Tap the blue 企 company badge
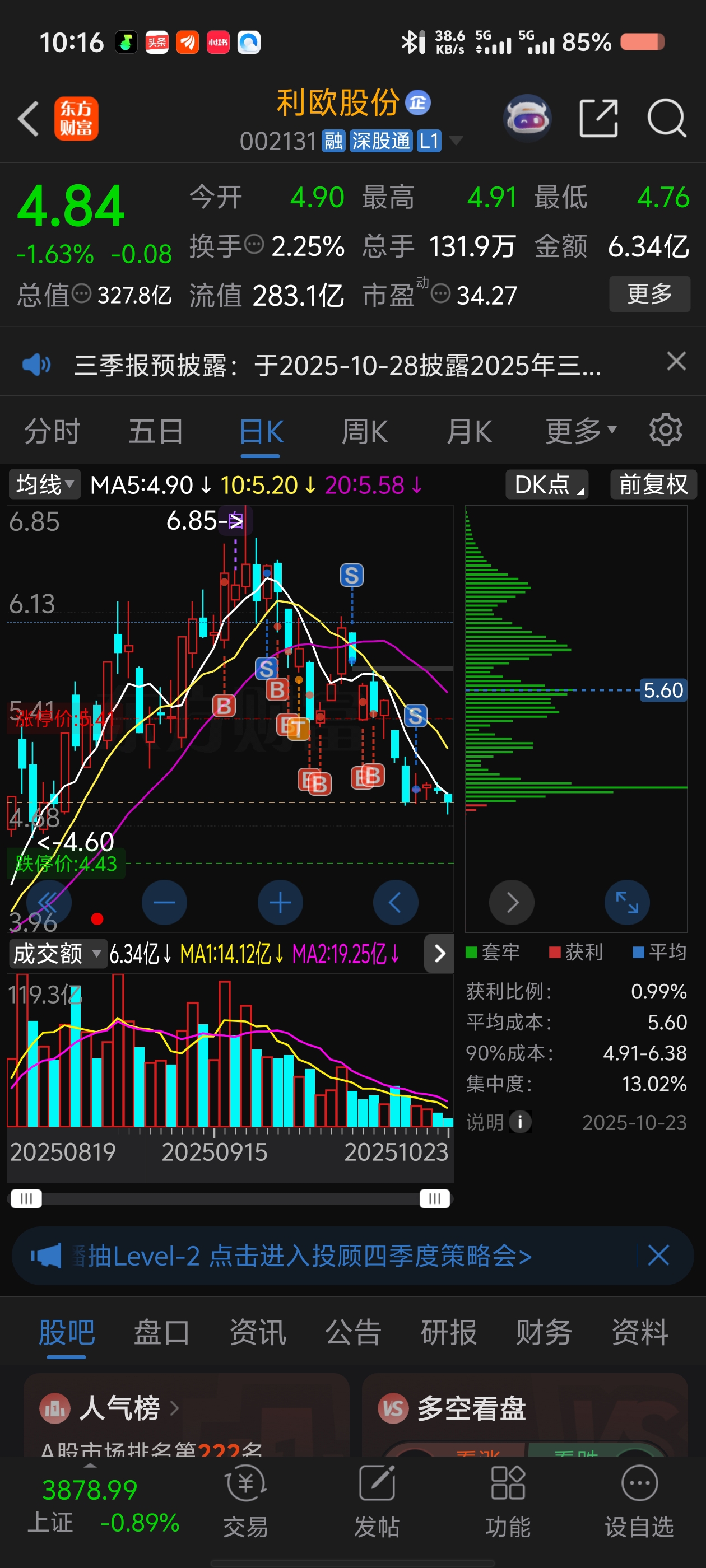 (418, 103)
